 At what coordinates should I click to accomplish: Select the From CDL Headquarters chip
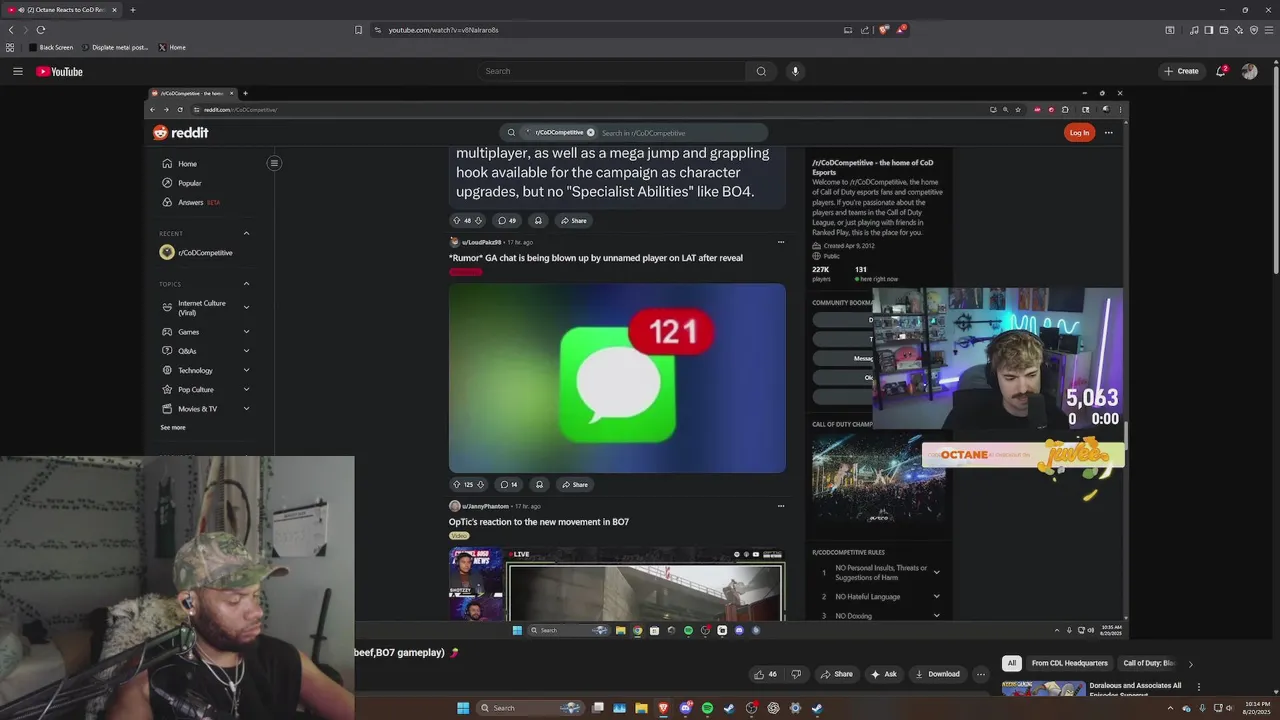(1069, 663)
